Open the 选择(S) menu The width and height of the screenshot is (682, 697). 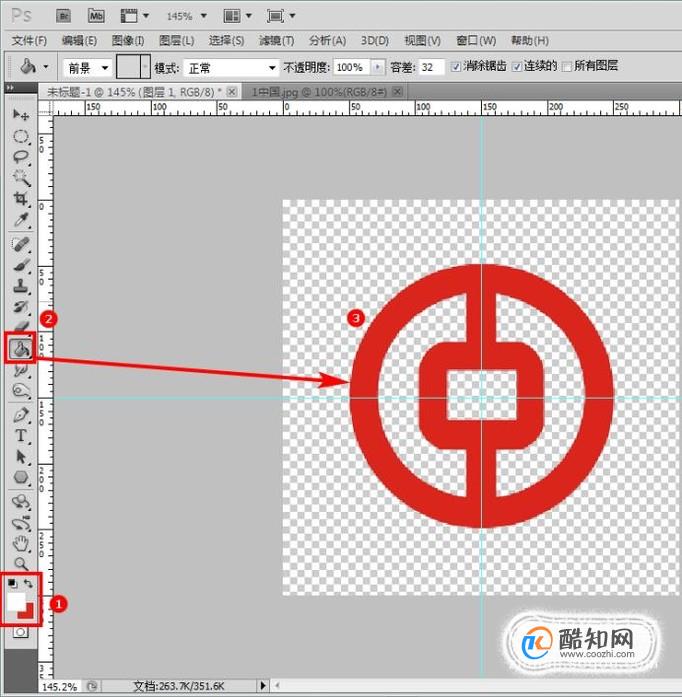[226, 40]
